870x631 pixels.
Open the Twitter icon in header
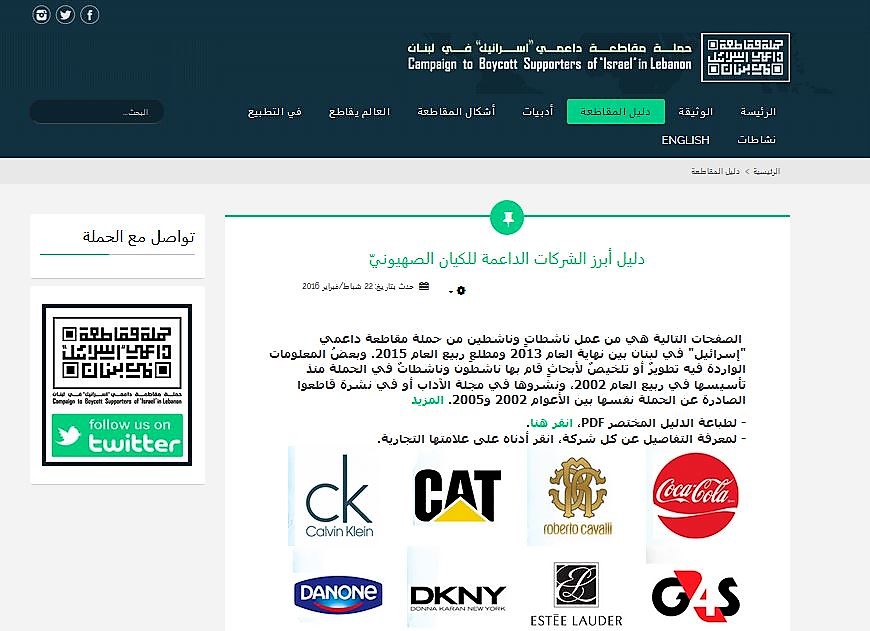(66, 15)
